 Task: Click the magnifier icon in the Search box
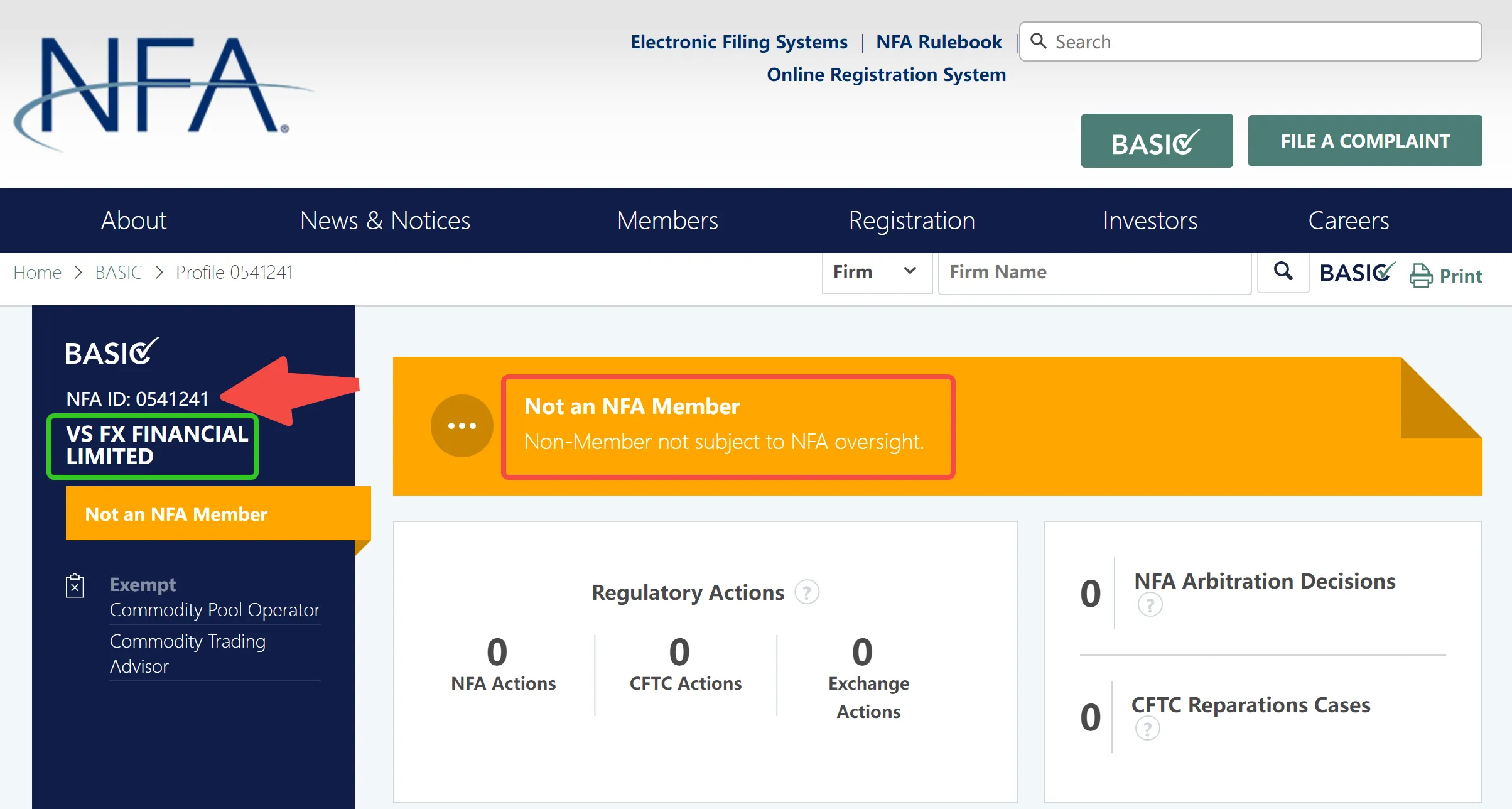point(1039,41)
